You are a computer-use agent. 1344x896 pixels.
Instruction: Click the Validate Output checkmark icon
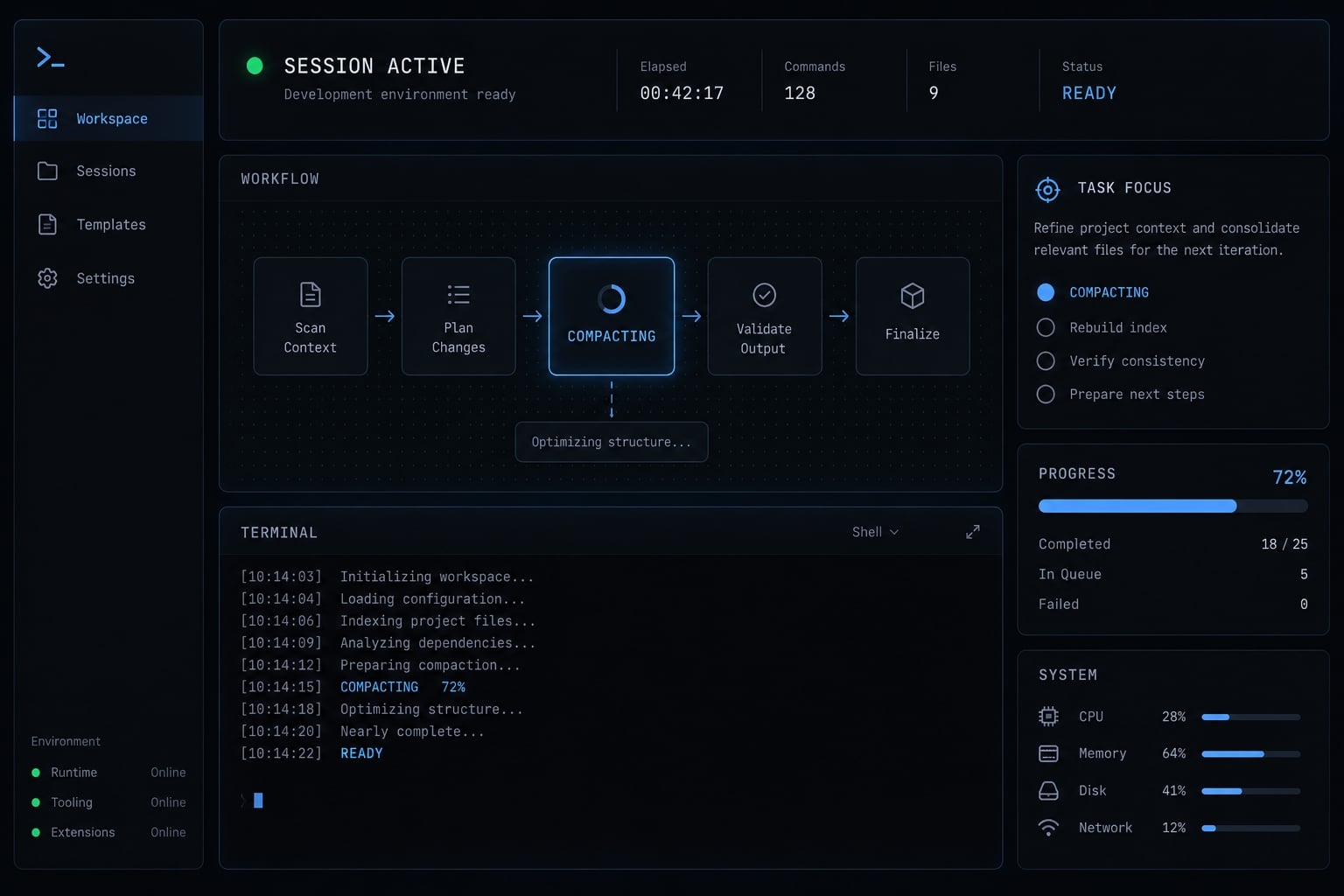coord(765,295)
